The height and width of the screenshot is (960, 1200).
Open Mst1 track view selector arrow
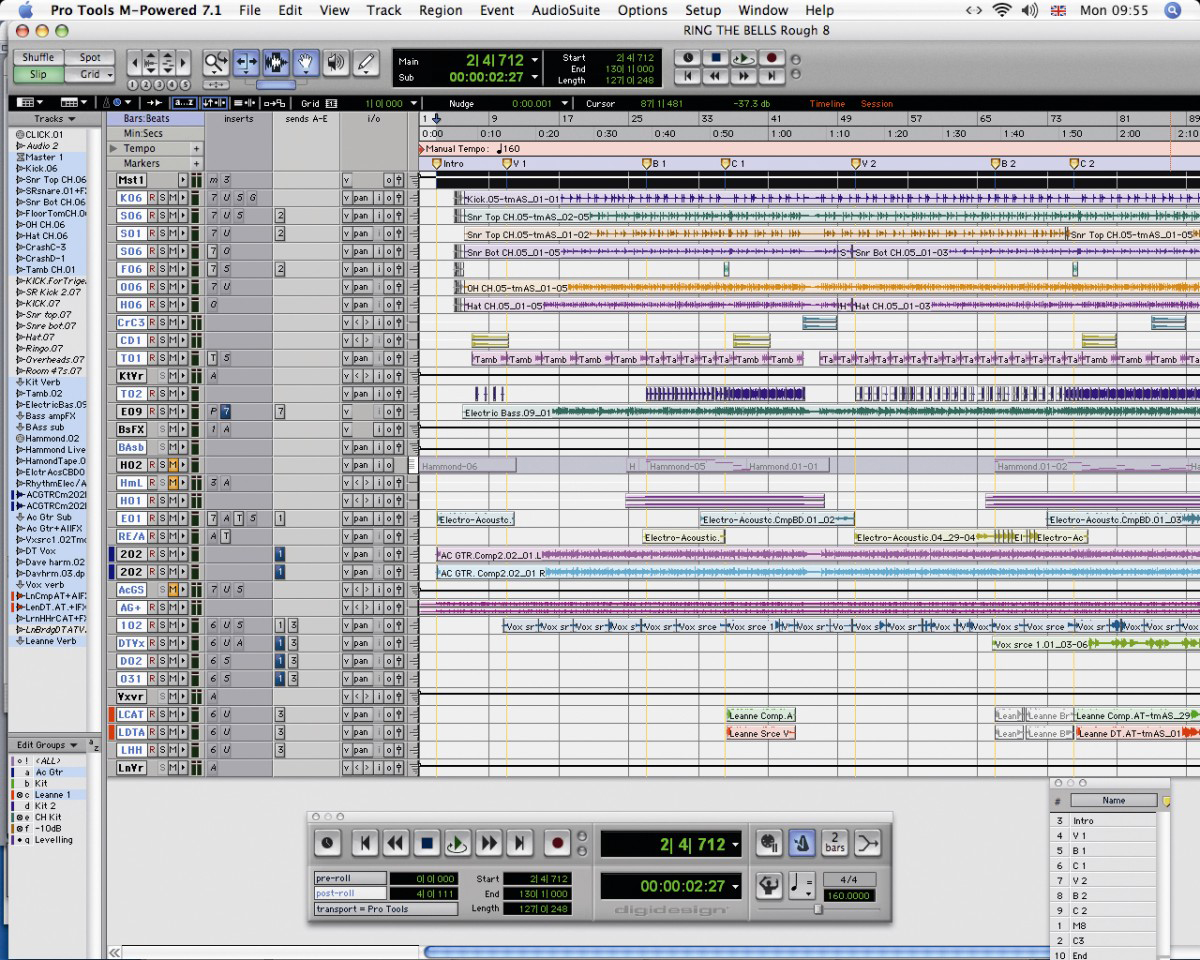tap(183, 180)
